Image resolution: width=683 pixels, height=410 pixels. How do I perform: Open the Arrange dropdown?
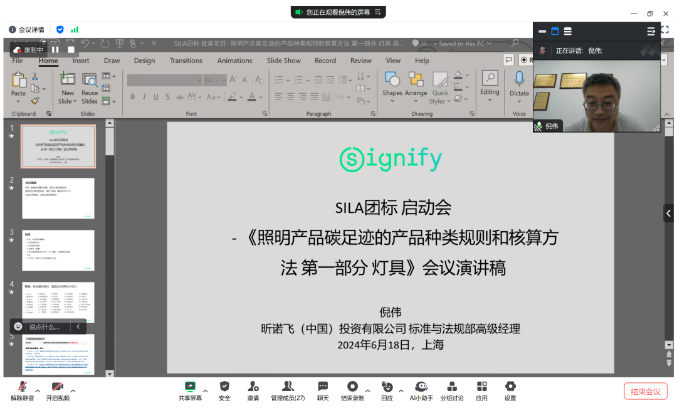click(416, 87)
